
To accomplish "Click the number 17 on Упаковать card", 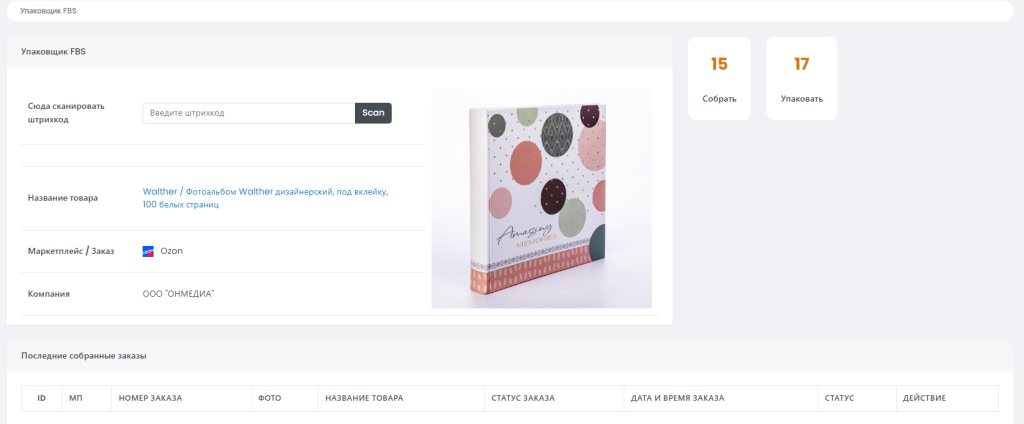I will tap(801, 64).
